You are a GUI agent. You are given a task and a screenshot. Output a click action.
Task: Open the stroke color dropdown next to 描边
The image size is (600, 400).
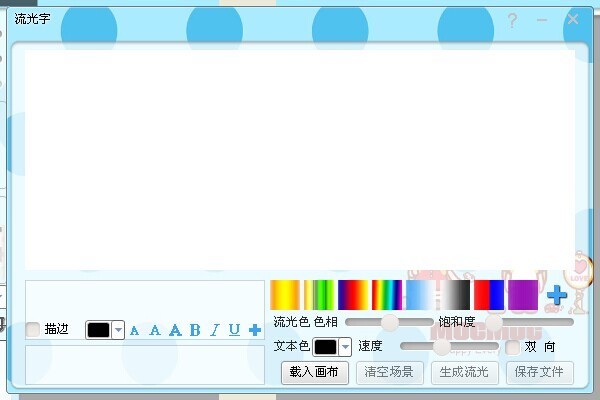[x=118, y=330]
